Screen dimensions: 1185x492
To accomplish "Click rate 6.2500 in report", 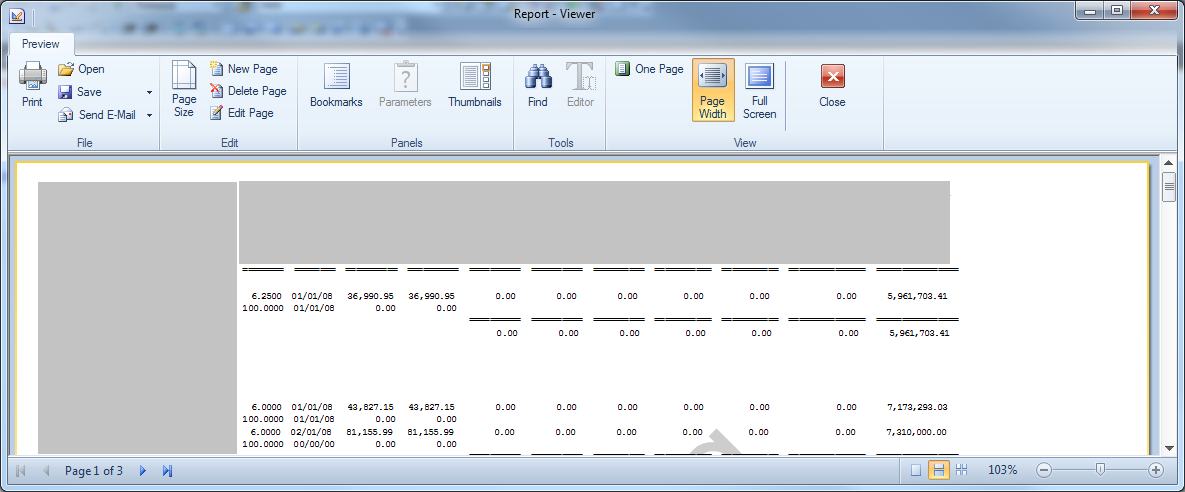I will [266, 296].
